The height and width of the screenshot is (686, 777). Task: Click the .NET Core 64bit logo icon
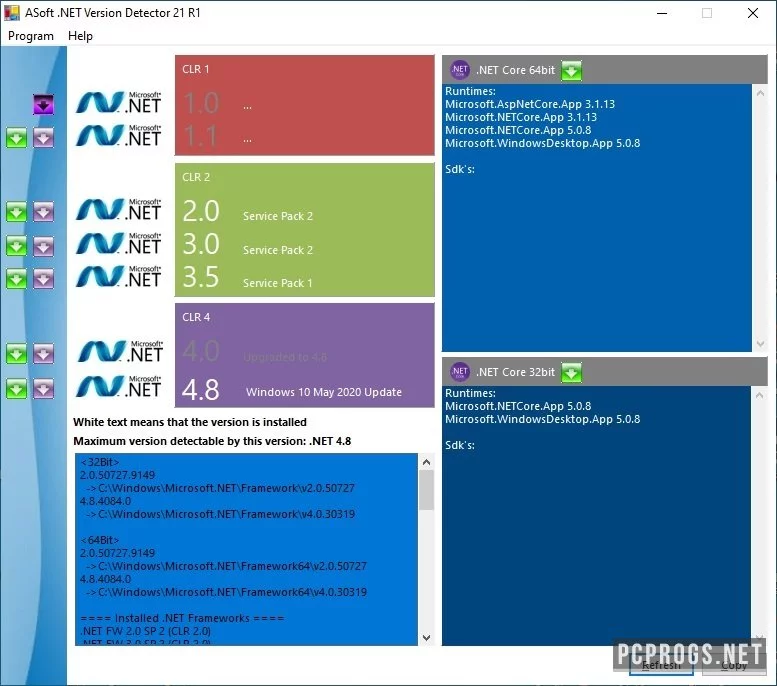click(x=459, y=70)
